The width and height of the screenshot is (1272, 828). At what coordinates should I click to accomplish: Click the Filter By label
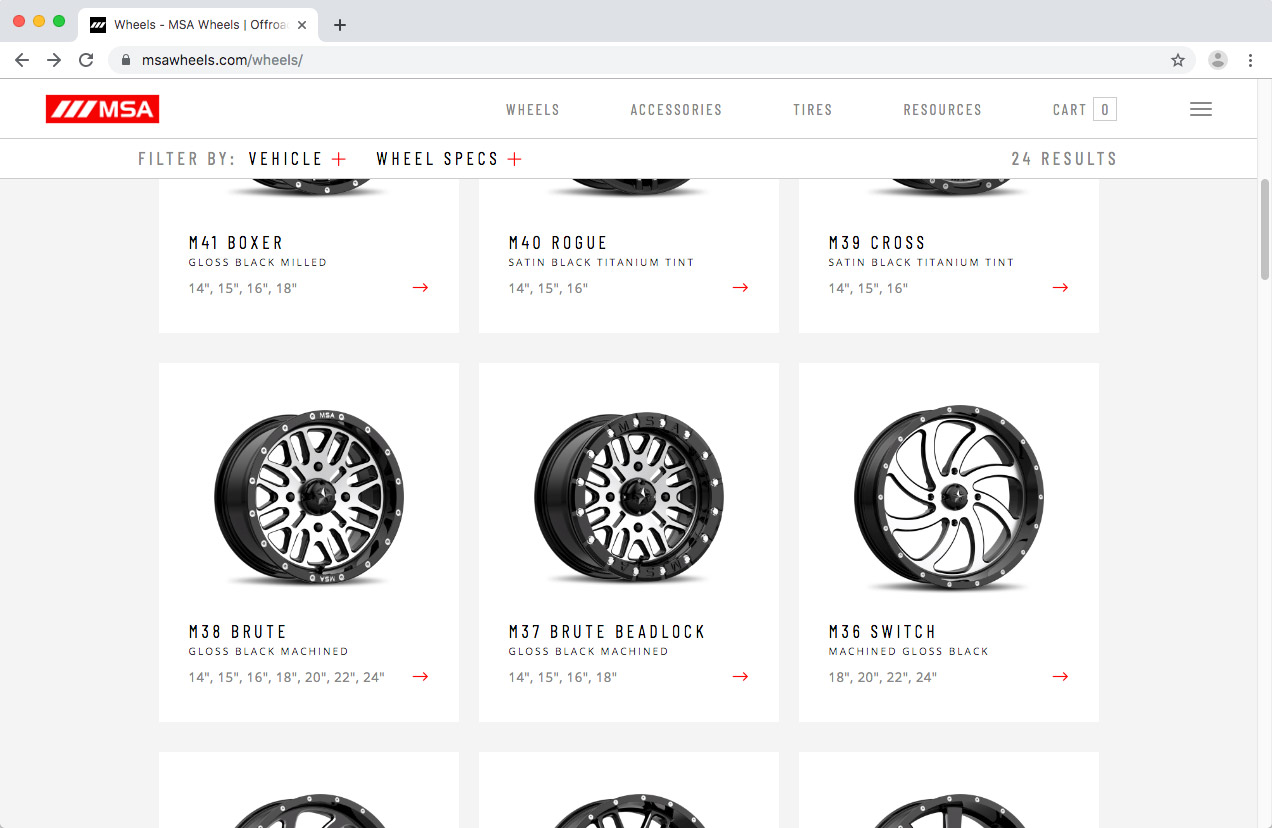pos(187,159)
